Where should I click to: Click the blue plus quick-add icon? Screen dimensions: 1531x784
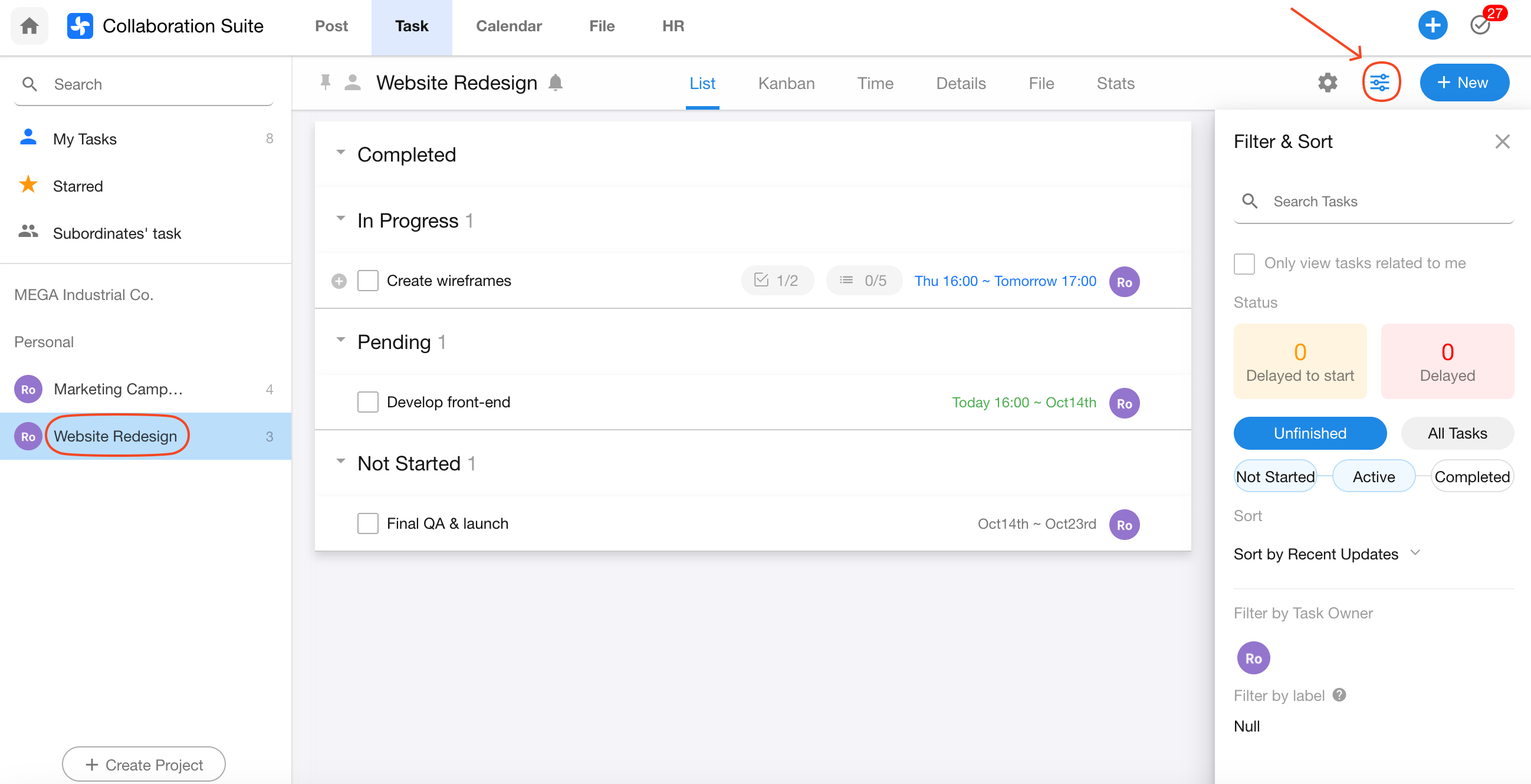[1433, 25]
